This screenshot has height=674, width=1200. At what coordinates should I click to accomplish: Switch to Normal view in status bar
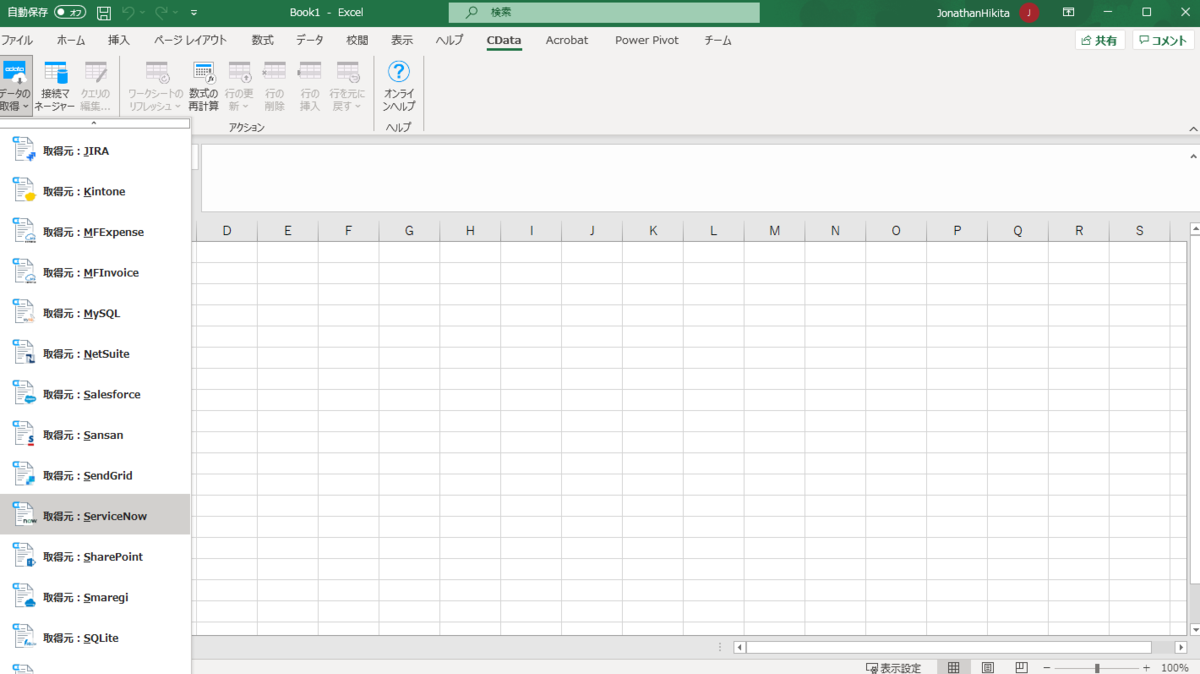pyautogui.click(x=953, y=666)
